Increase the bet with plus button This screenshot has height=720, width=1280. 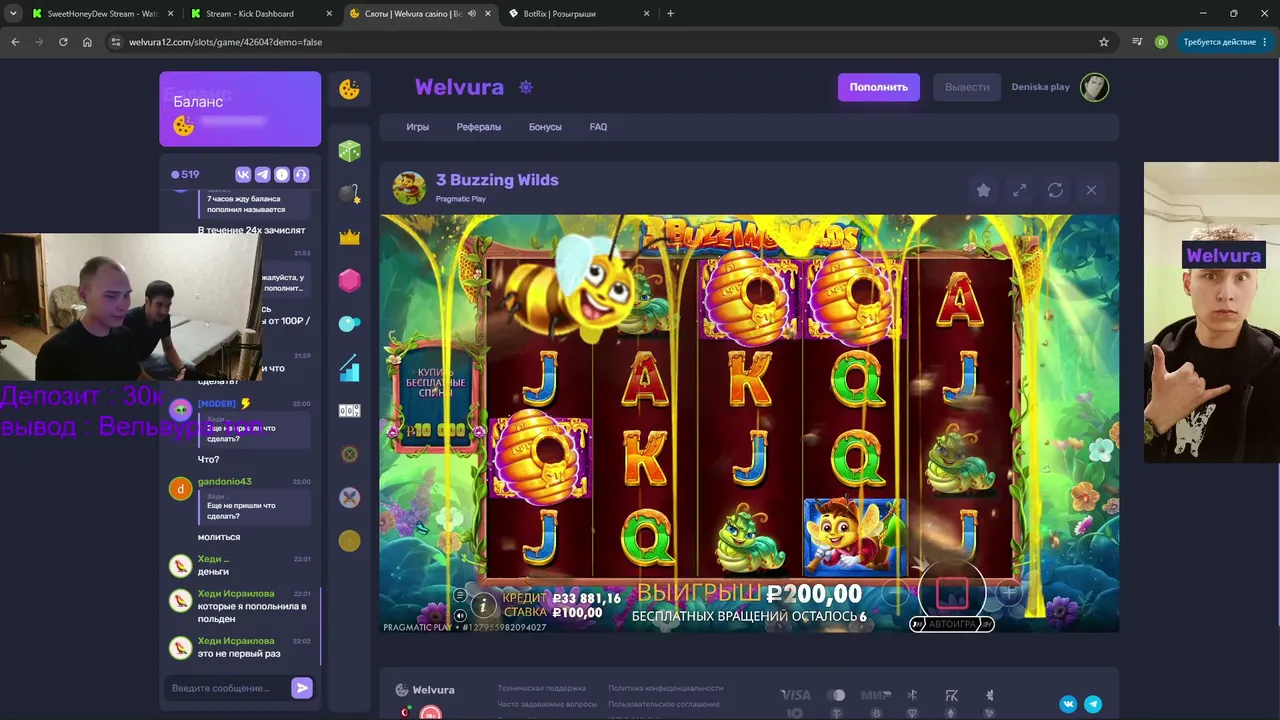click(x=1009, y=594)
